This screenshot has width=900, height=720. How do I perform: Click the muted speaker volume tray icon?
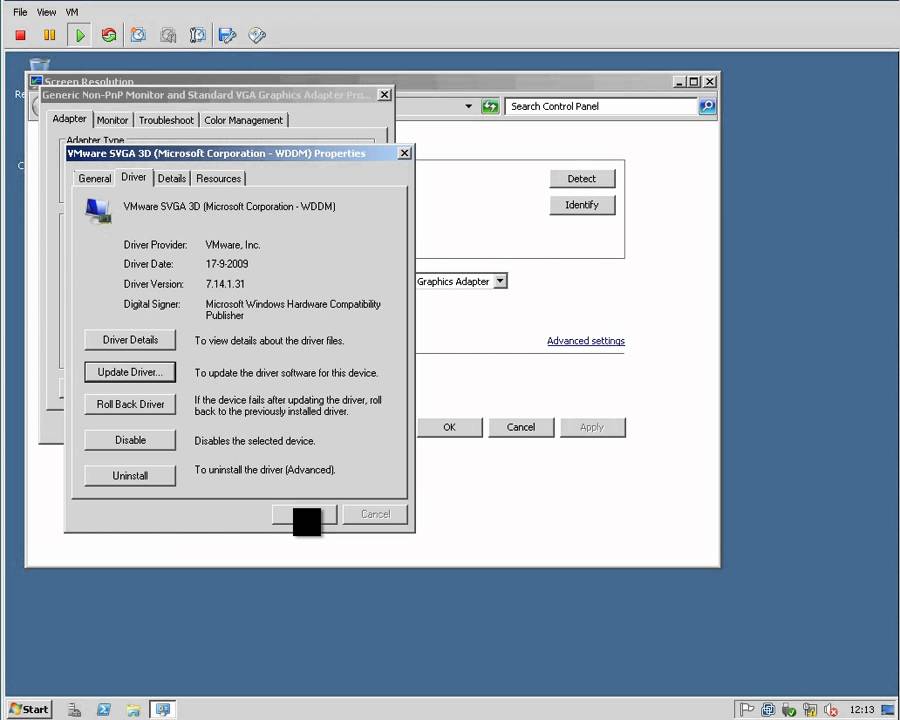tap(831, 710)
